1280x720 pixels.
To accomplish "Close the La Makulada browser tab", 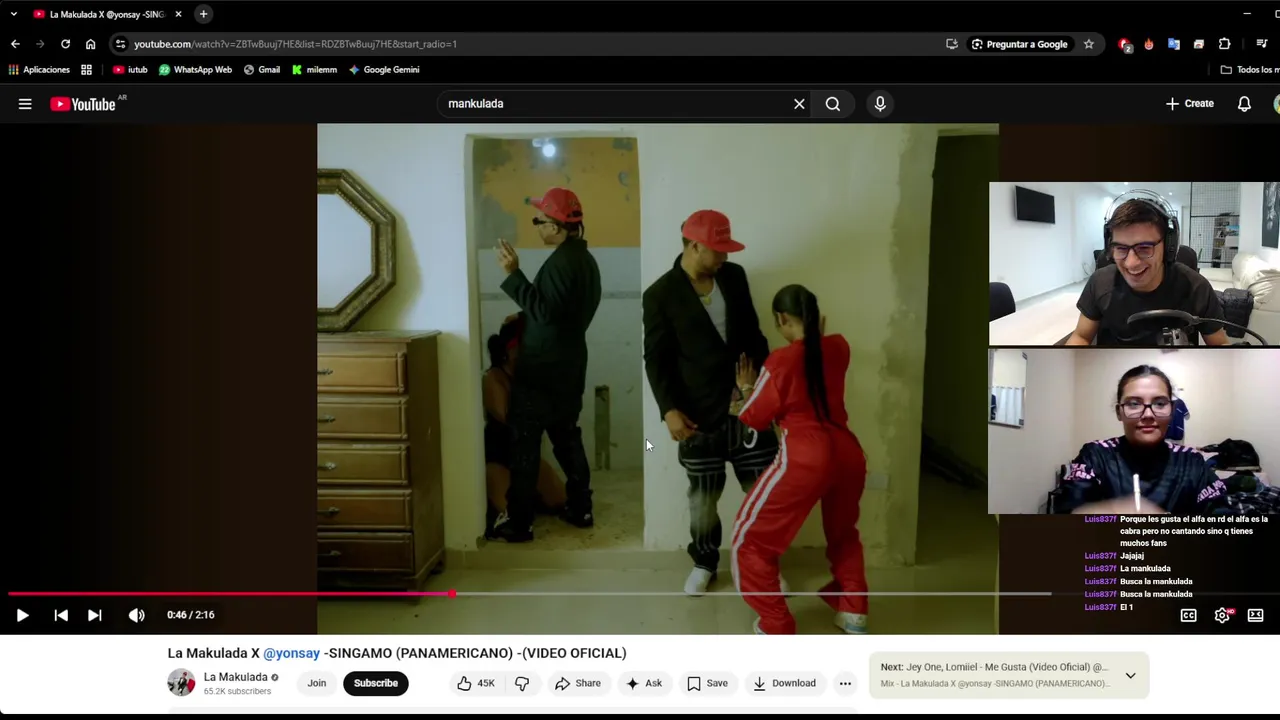I will pyautogui.click(x=178, y=14).
